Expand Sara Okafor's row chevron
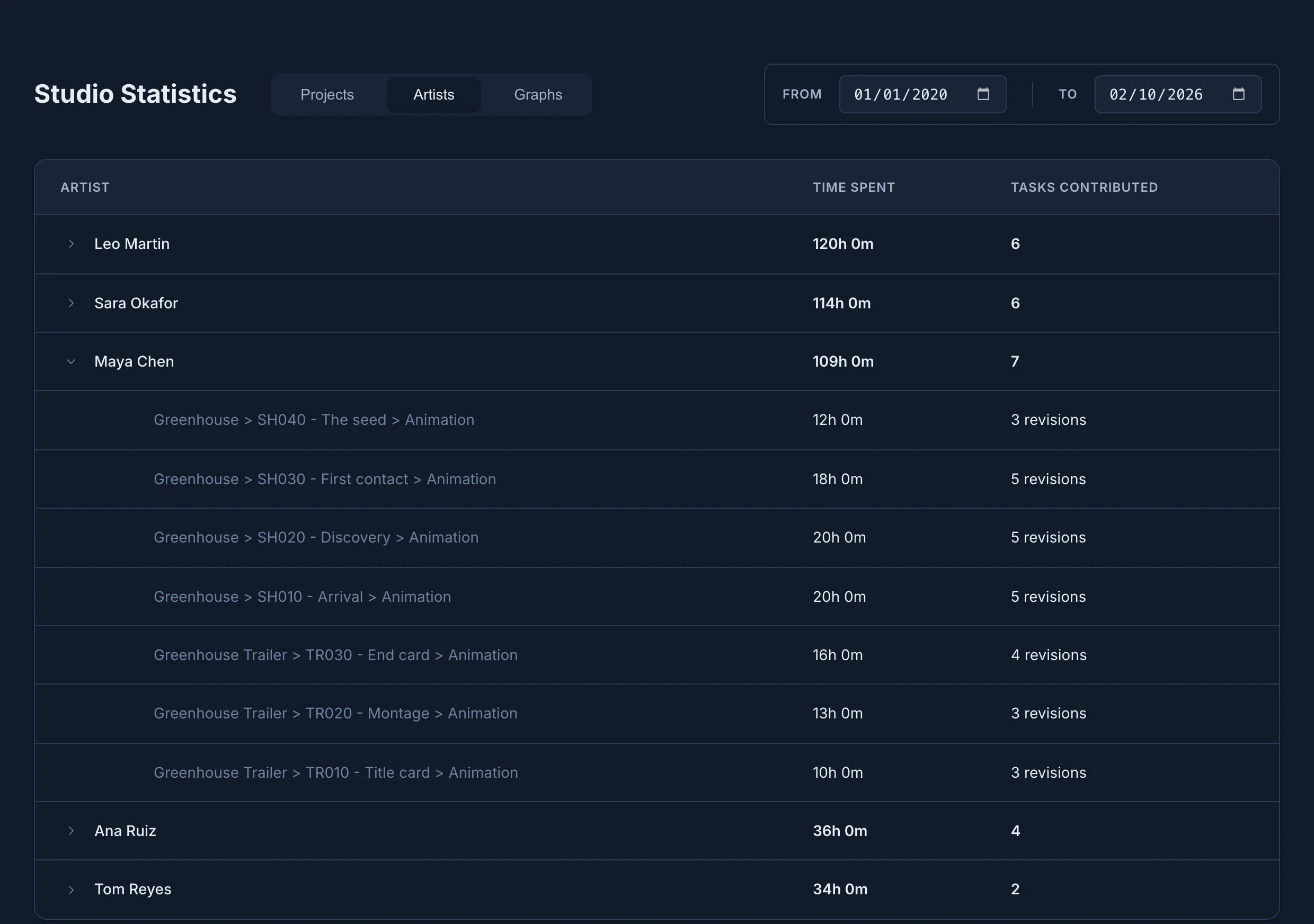This screenshot has width=1314, height=924. [x=71, y=303]
